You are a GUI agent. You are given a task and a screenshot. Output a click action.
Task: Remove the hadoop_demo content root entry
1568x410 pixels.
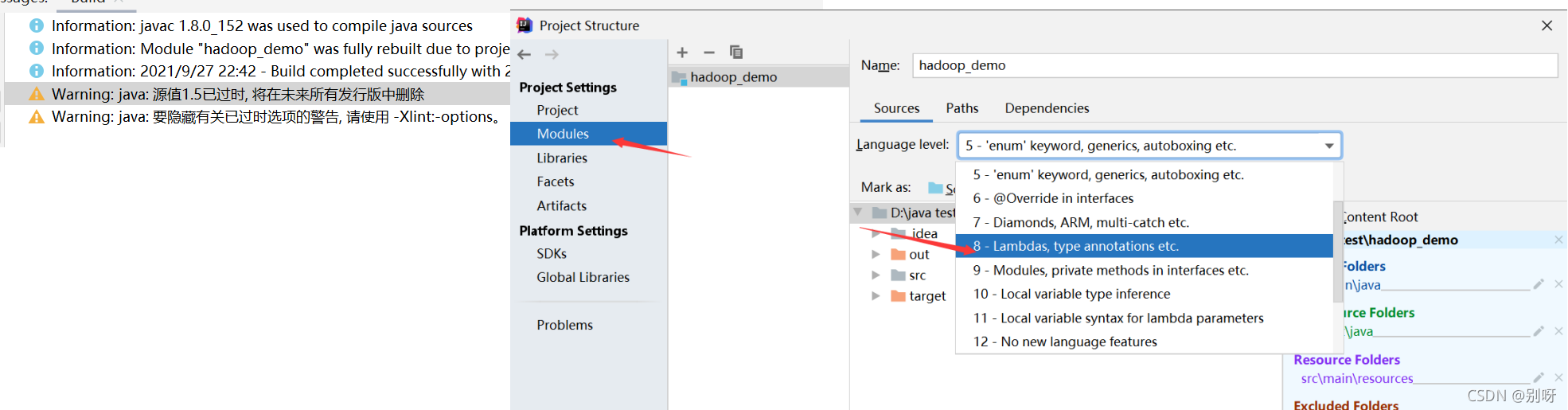coord(1558,240)
